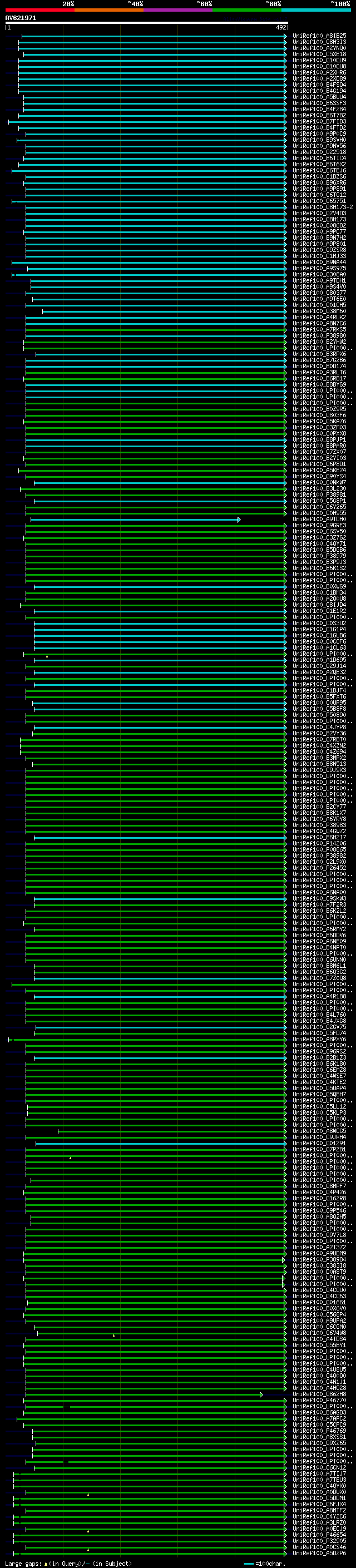Click the UniRef100_A5DZP6 label

(x=319, y=1554)
